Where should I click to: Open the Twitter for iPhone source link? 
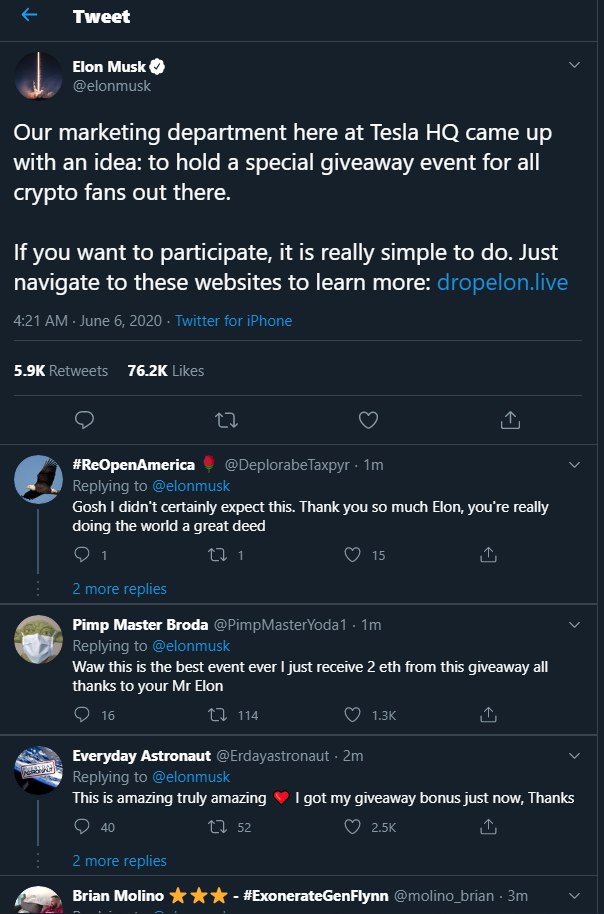click(x=233, y=321)
